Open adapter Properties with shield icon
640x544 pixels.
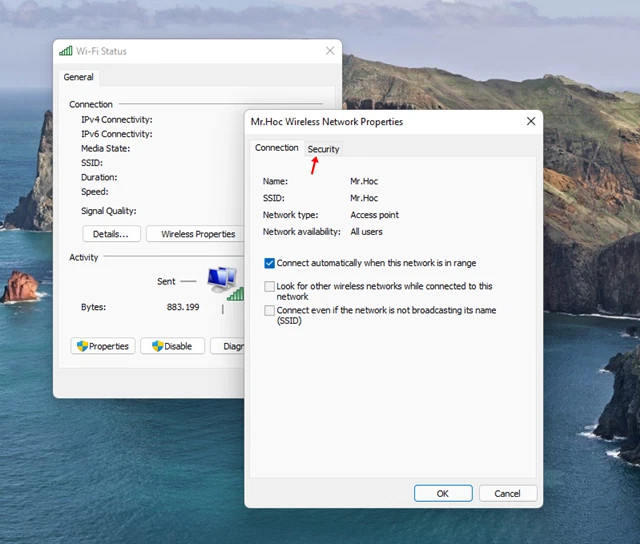pos(103,346)
